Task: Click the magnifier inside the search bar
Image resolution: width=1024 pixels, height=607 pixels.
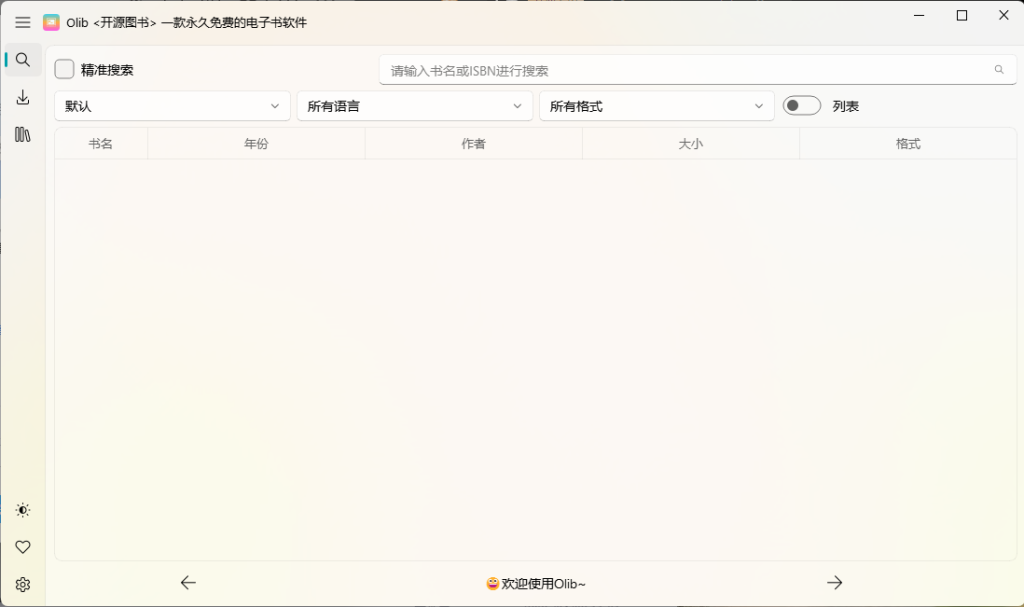Action: (x=998, y=69)
